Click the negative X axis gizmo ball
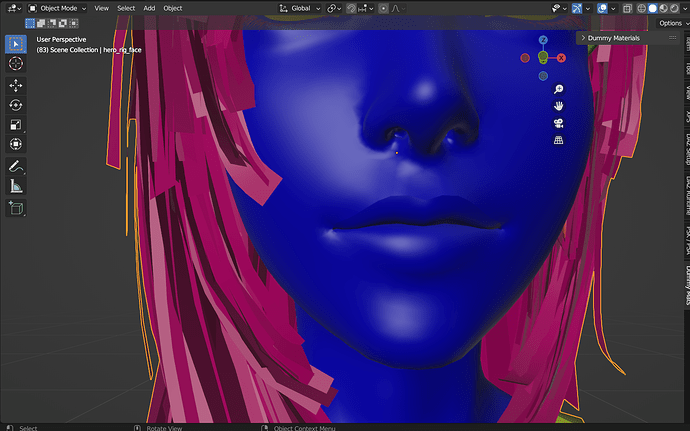 coord(525,58)
